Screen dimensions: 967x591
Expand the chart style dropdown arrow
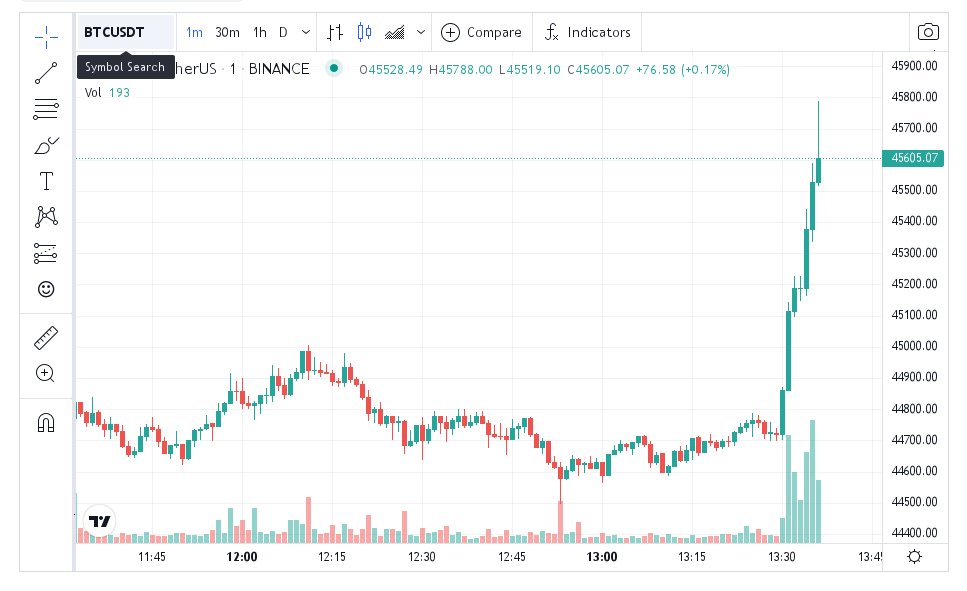coord(420,32)
